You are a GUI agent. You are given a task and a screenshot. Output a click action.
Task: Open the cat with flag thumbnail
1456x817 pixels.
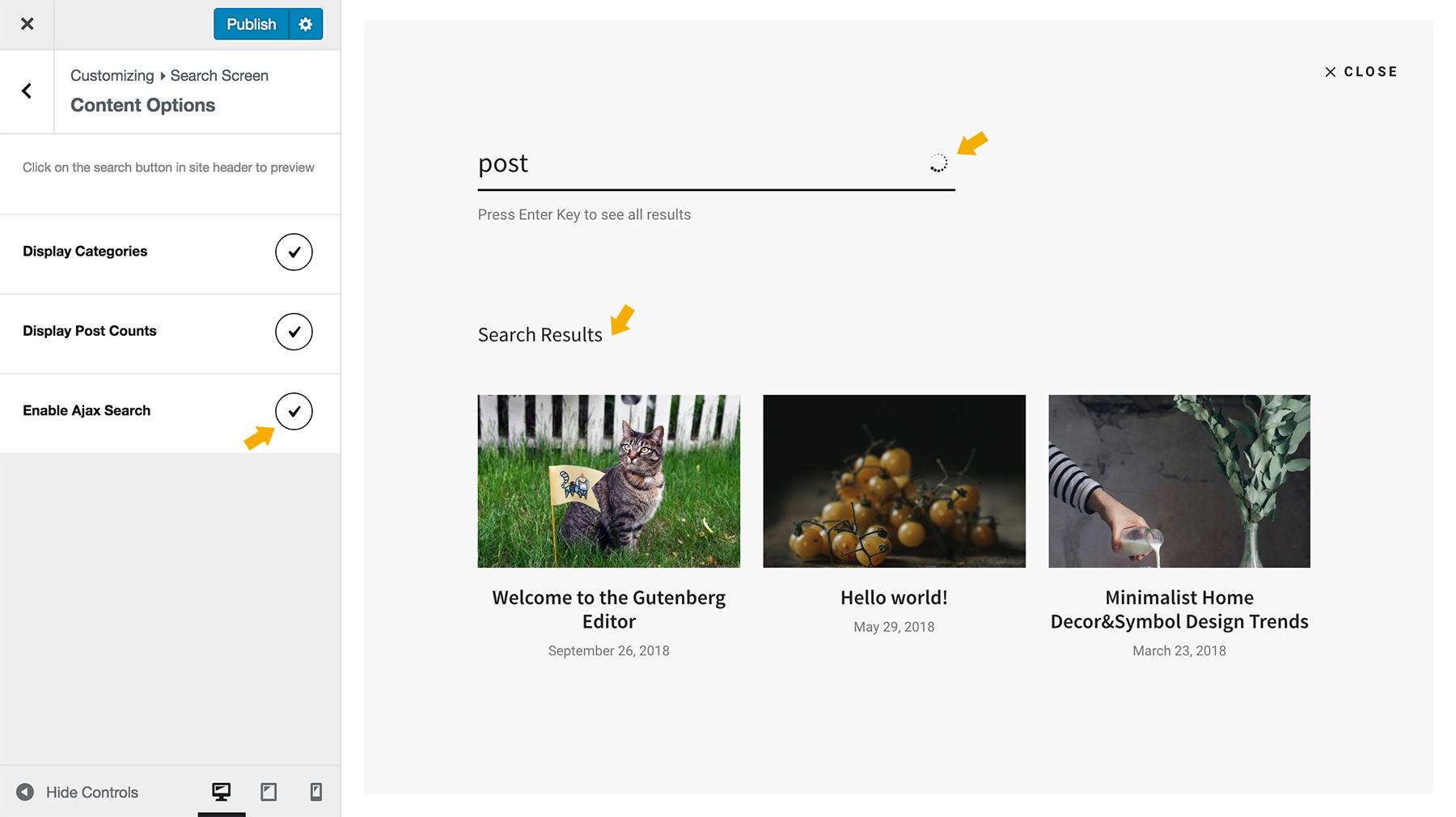608,481
